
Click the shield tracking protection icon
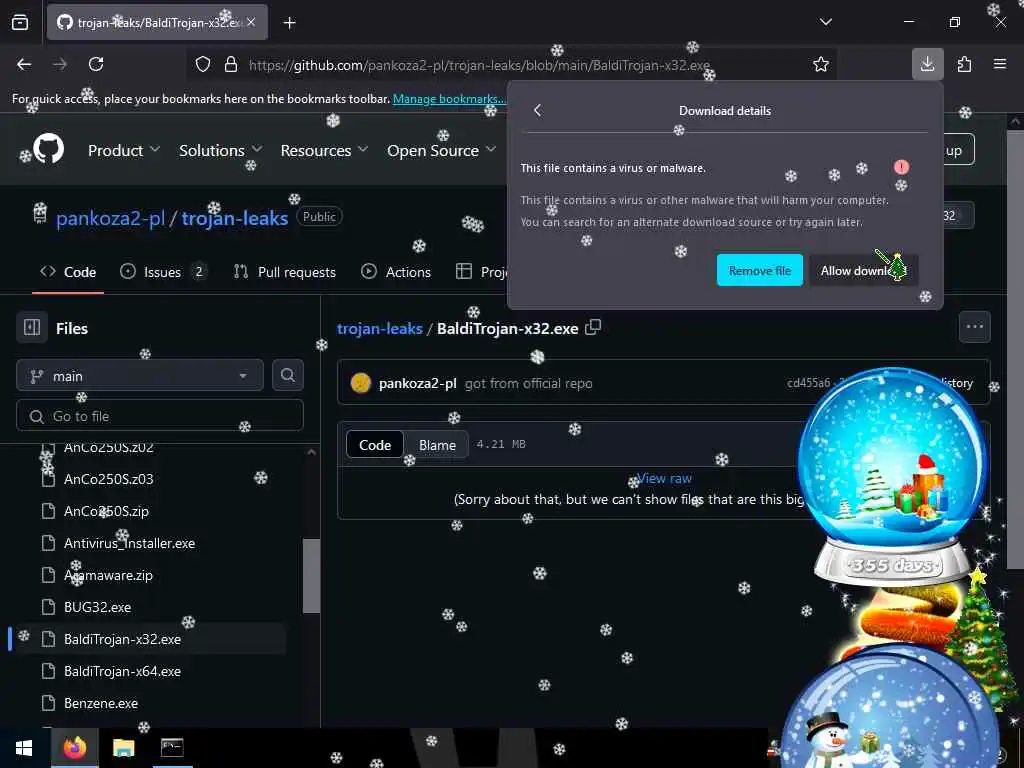pos(203,64)
